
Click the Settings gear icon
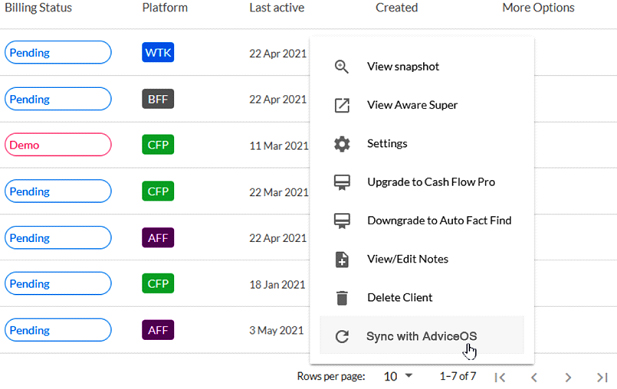pyautogui.click(x=342, y=144)
